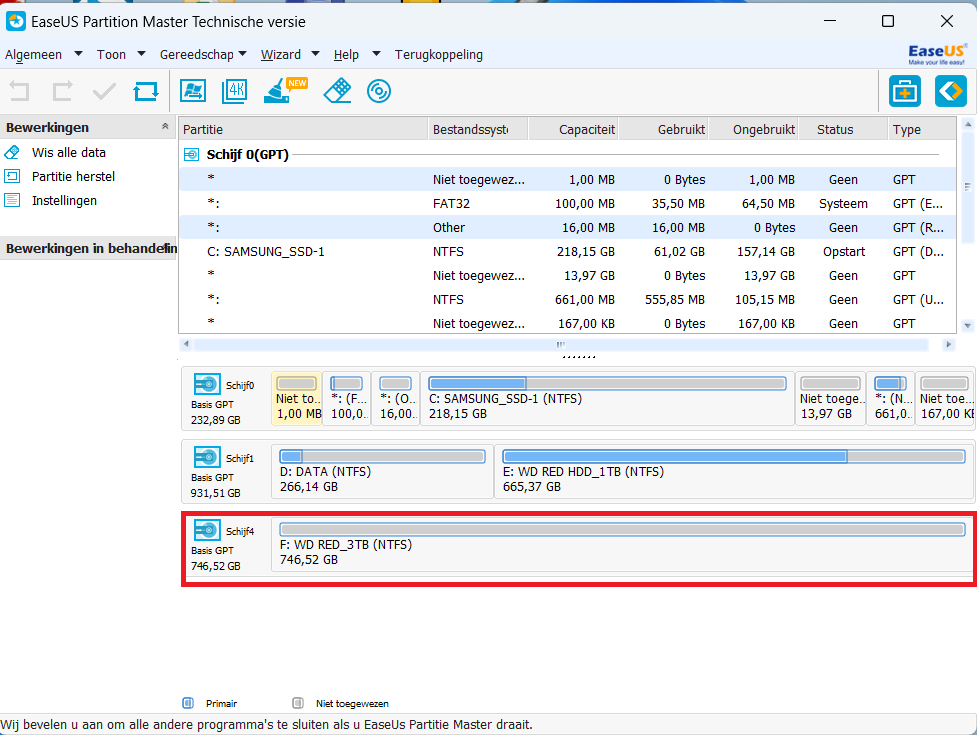The image size is (977, 735).
Task: Select the 167,00 KB unallocated map block
Action: tap(945, 399)
